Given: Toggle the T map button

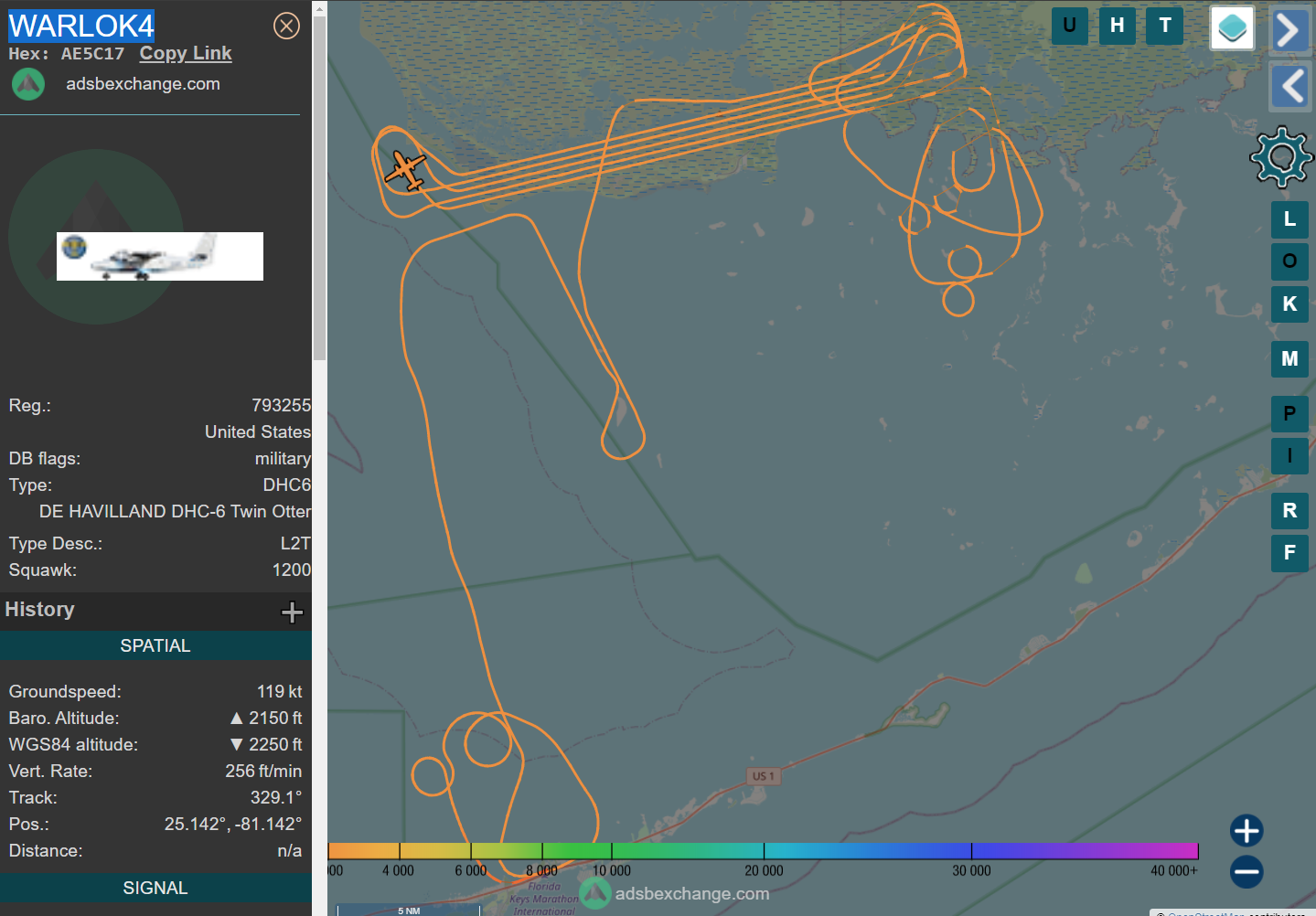Looking at the screenshot, I should coord(1165,26).
